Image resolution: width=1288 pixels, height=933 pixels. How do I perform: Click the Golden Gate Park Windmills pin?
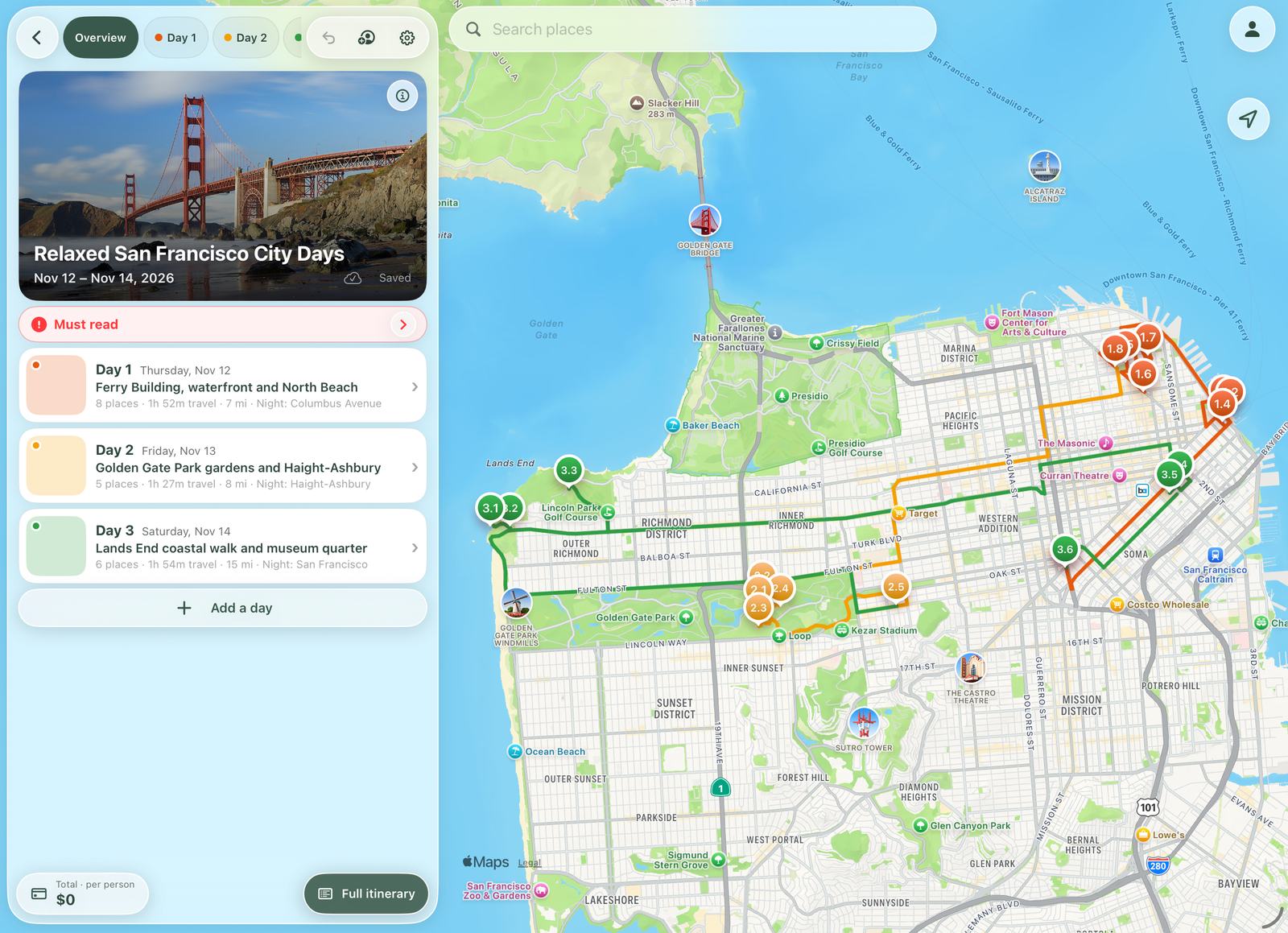coord(516,603)
